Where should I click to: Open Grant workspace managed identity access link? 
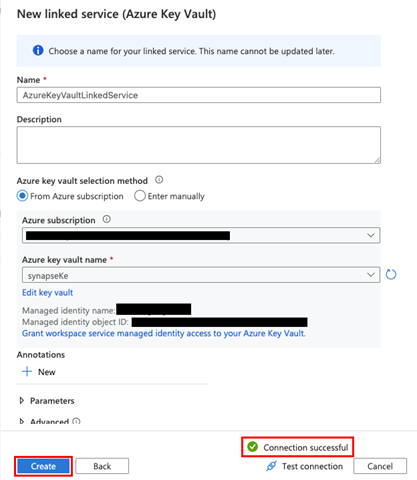(164, 333)
